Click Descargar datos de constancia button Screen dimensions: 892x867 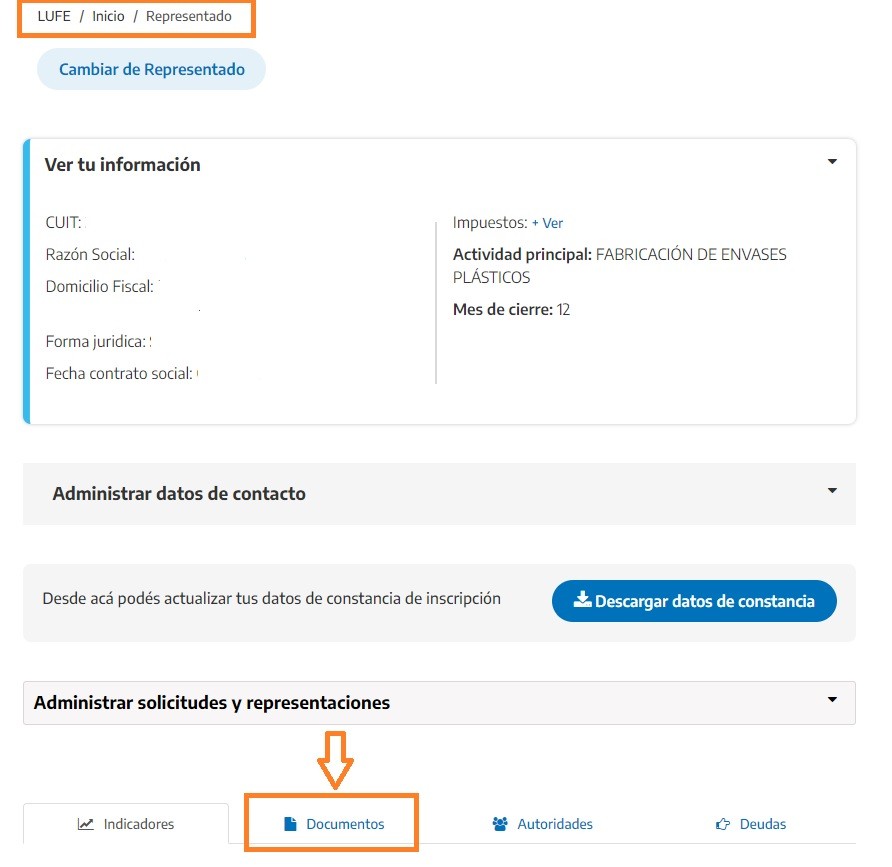(694, 601)
